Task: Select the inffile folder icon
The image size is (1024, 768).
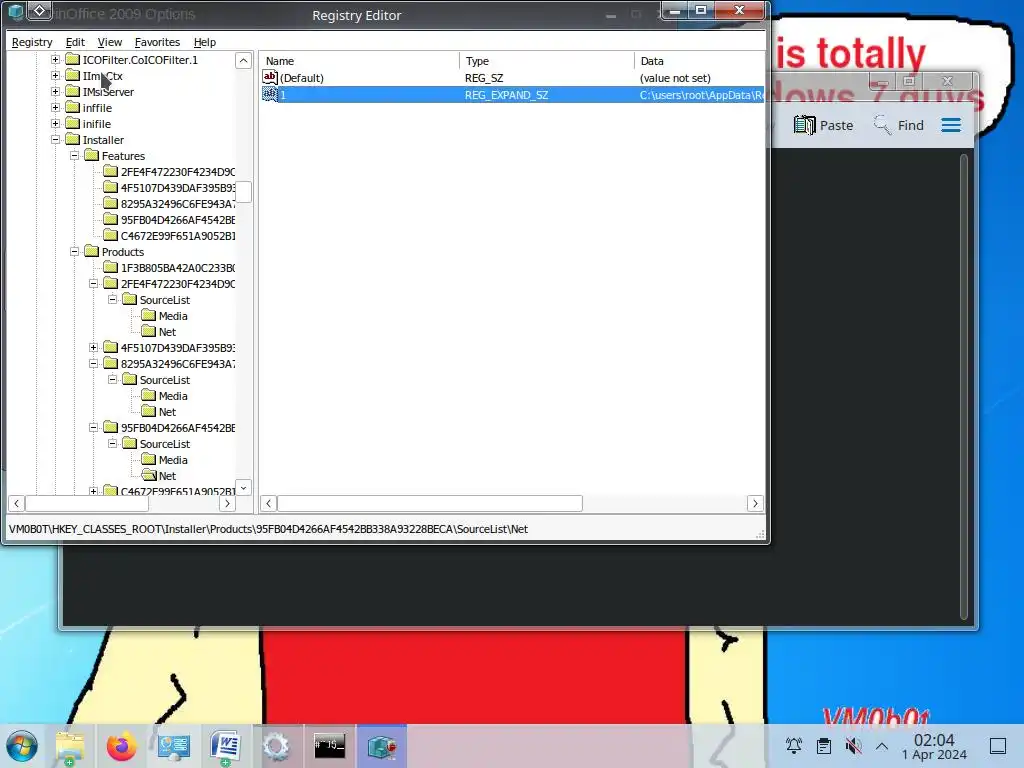Action: 72,107
